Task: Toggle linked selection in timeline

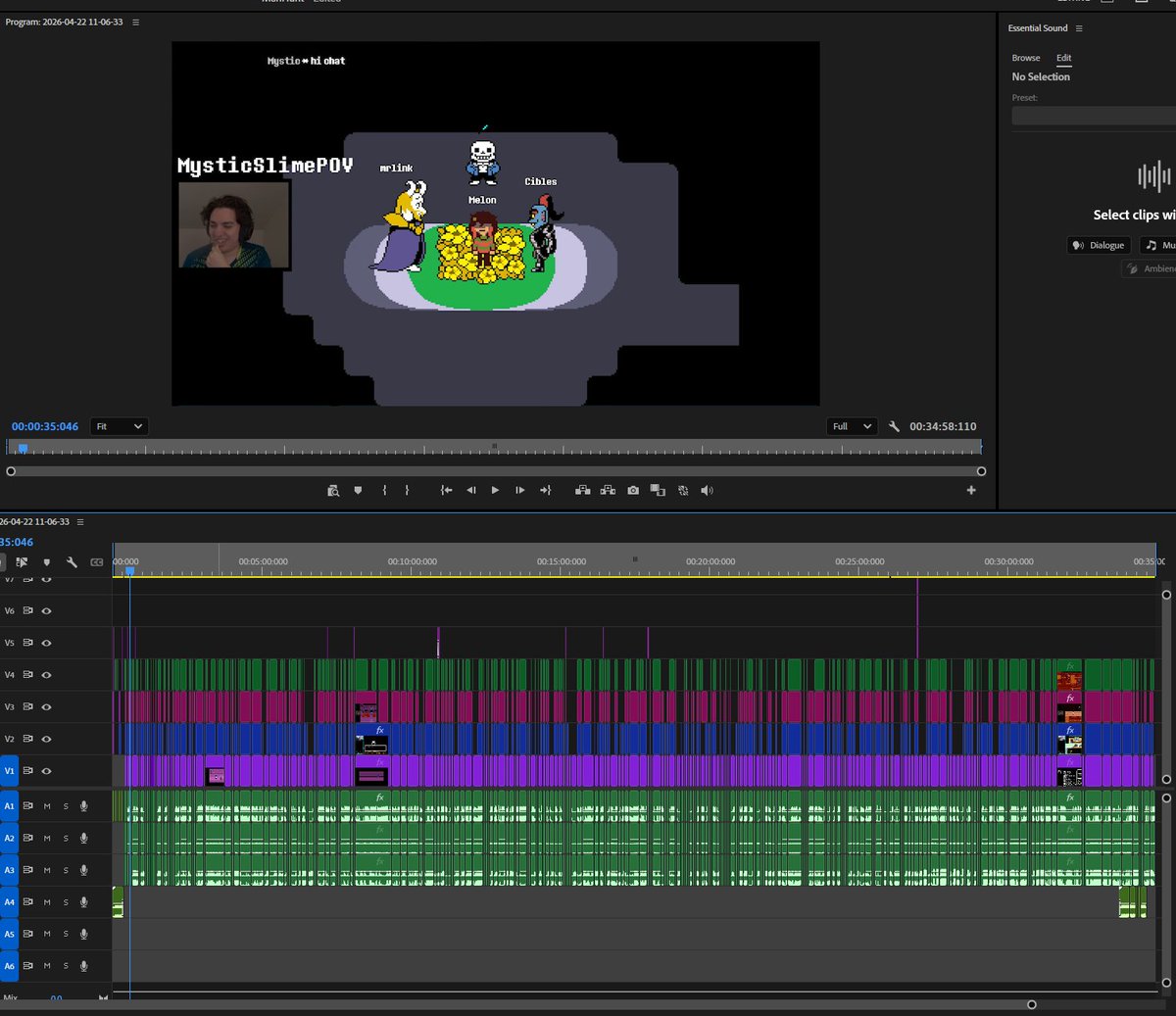Action: pyautogui.click(x=22, y=562)
